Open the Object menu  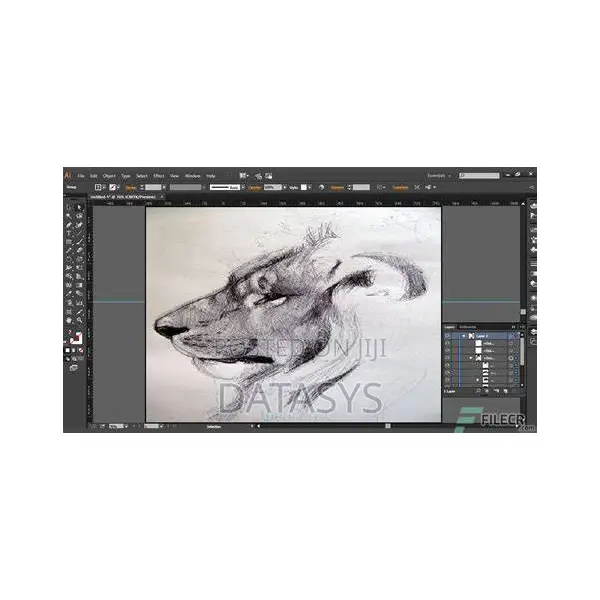(109, 176)
